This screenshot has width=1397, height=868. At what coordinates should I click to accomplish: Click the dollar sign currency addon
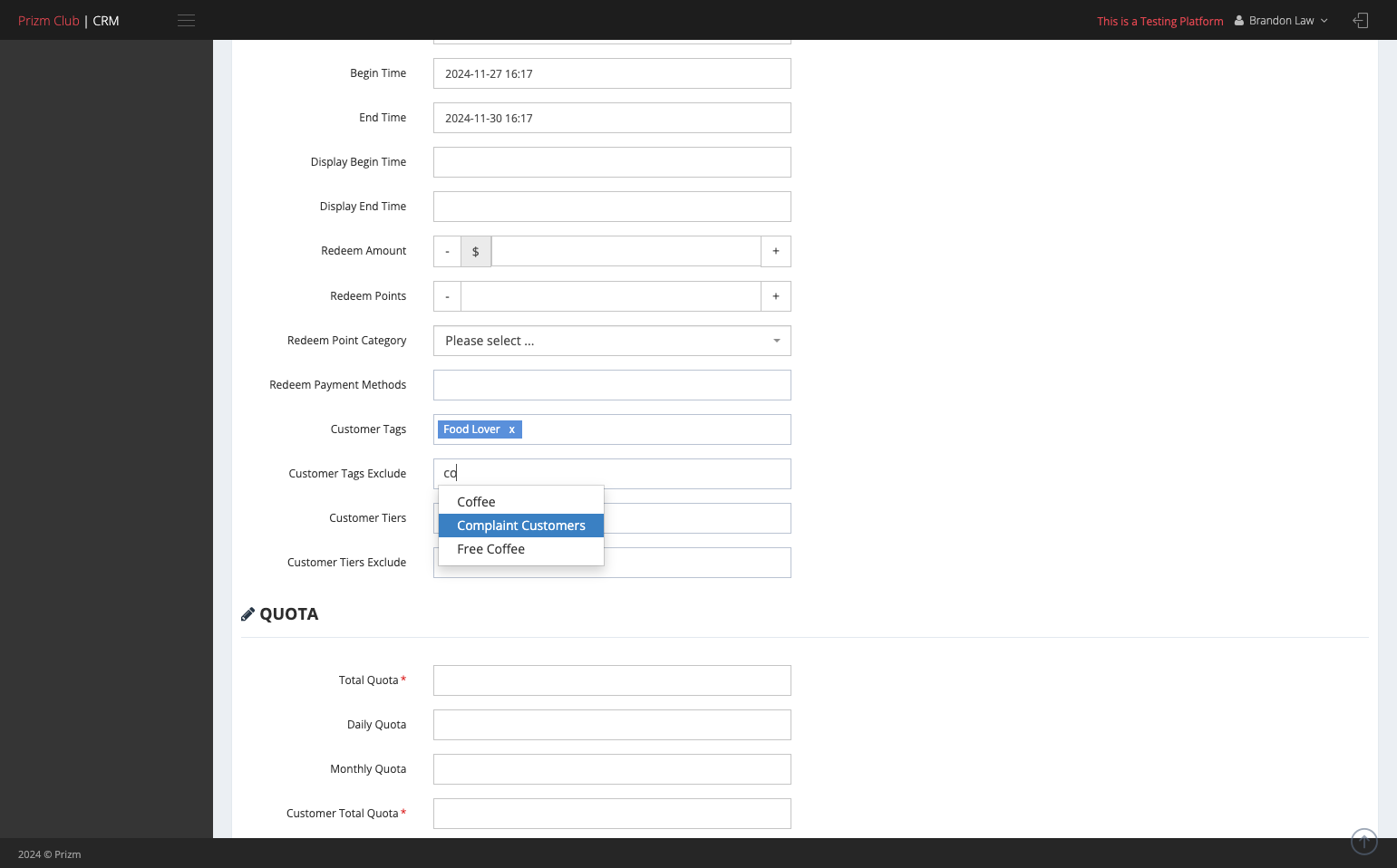point(476,251)
